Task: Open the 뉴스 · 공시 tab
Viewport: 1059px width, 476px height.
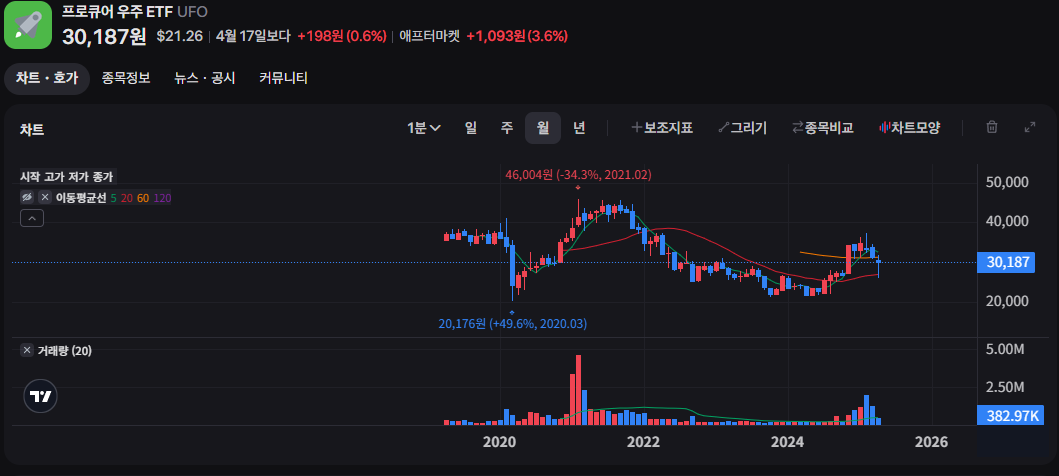Action: tap(205, 78)
